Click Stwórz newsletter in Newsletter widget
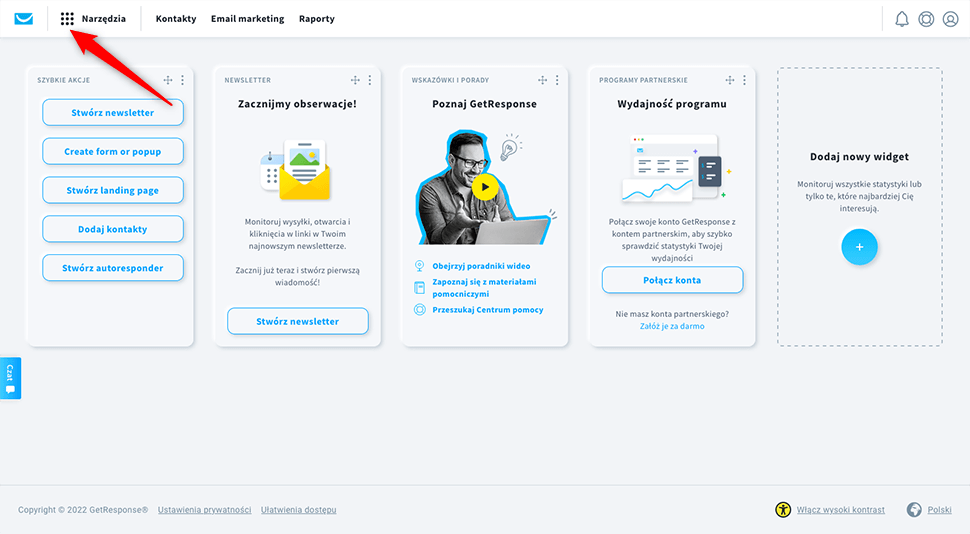The image size is (970, 534). click(x=298, y=321)
